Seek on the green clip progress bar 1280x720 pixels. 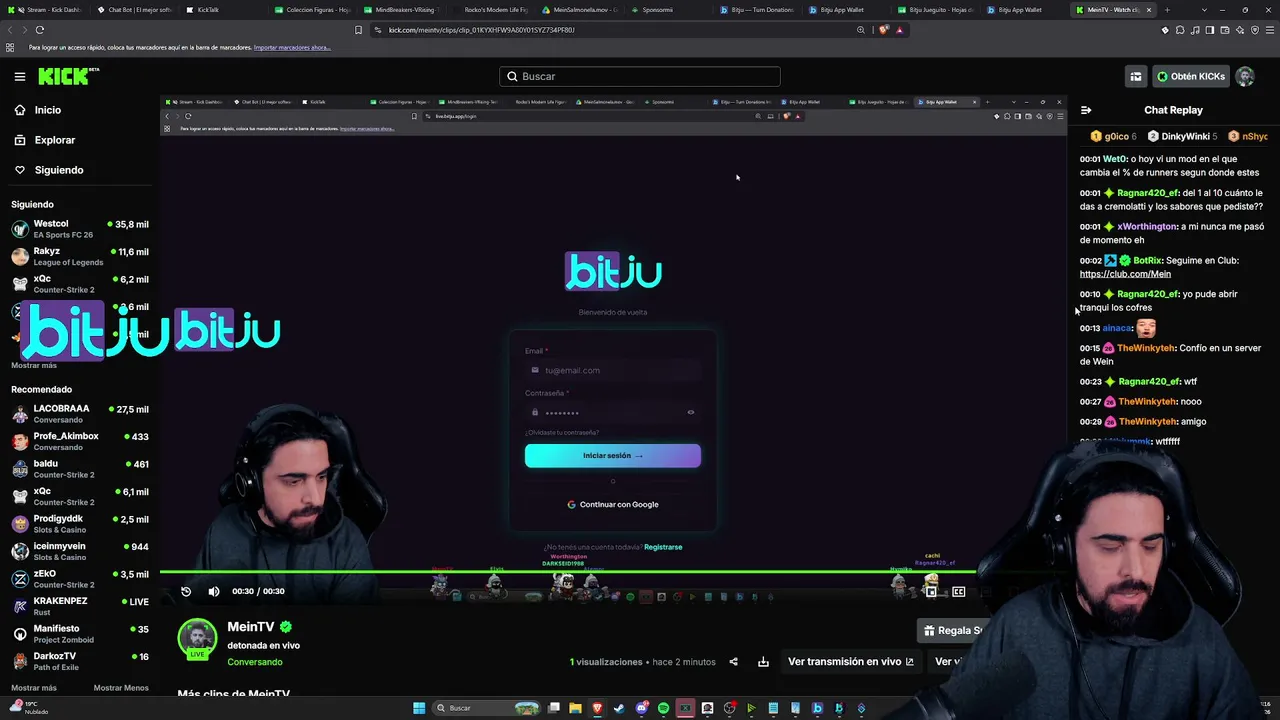568,572
